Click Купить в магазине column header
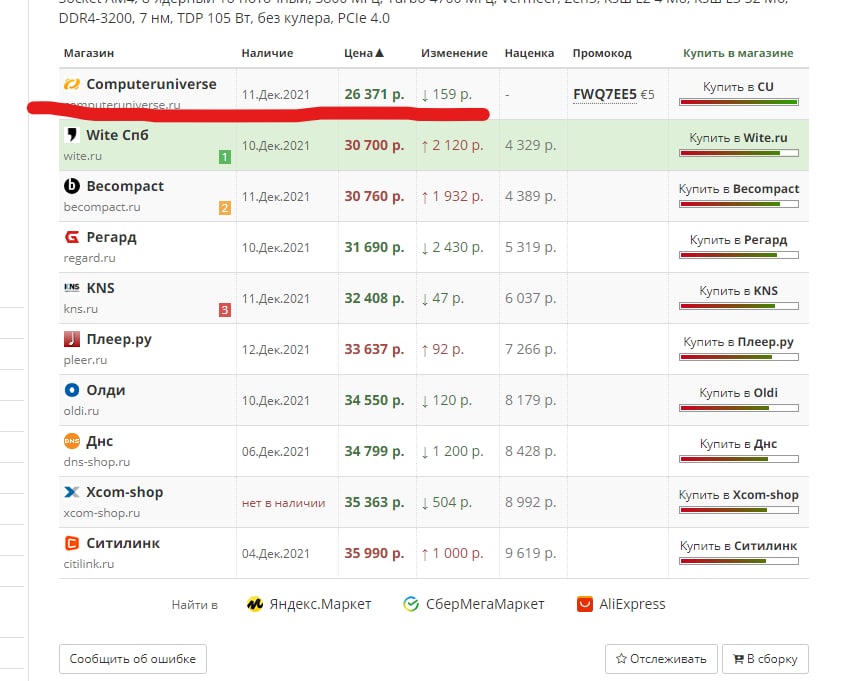This screenshot has width=844, height=681. (x=738, y=53)
